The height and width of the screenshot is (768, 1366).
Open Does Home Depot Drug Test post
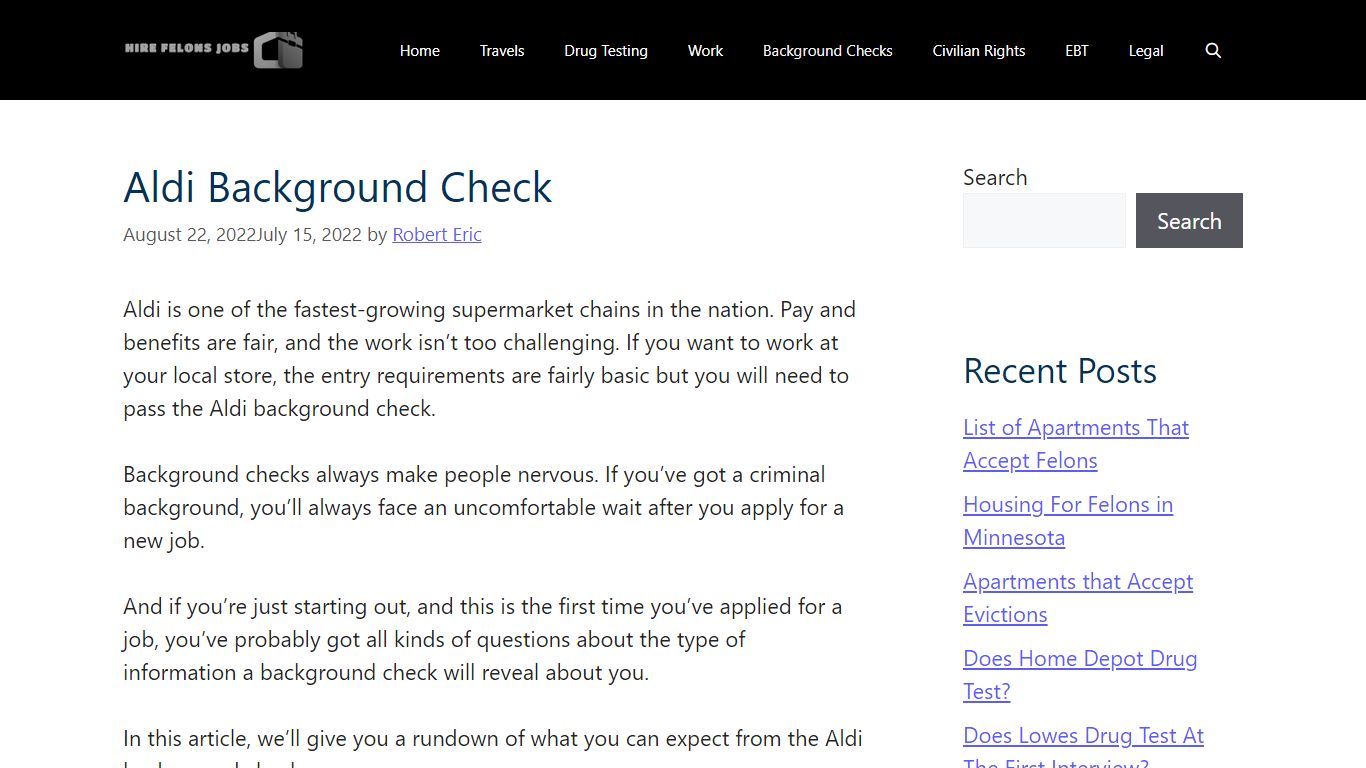[1080, 675]
